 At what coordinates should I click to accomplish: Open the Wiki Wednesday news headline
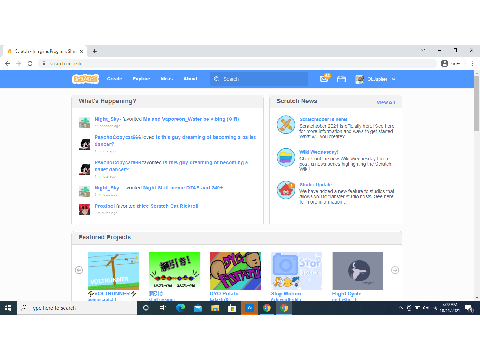click(x=318, y=152)
